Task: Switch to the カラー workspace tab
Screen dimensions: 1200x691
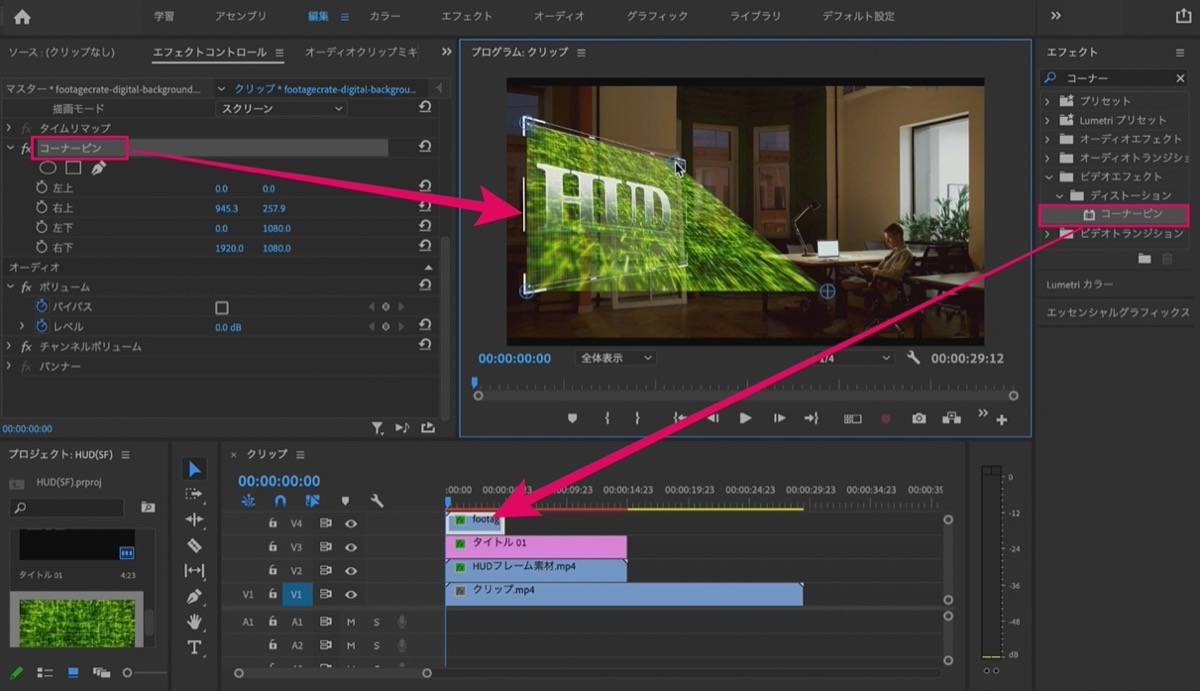Action: point(385,16)
